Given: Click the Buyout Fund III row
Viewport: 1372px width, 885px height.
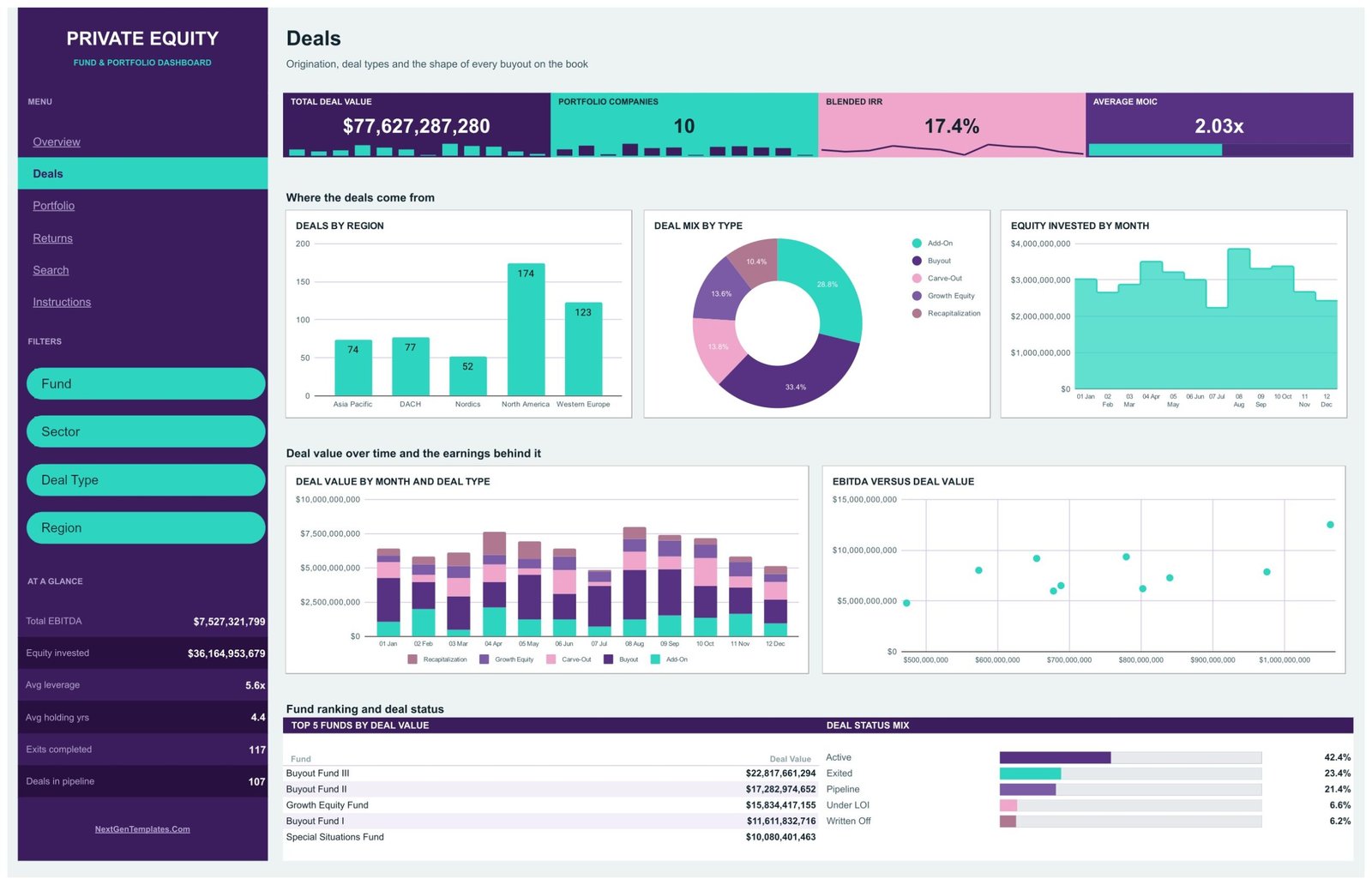Looking at the screenshot, I should pyautogui.click(x=551, y=774).
